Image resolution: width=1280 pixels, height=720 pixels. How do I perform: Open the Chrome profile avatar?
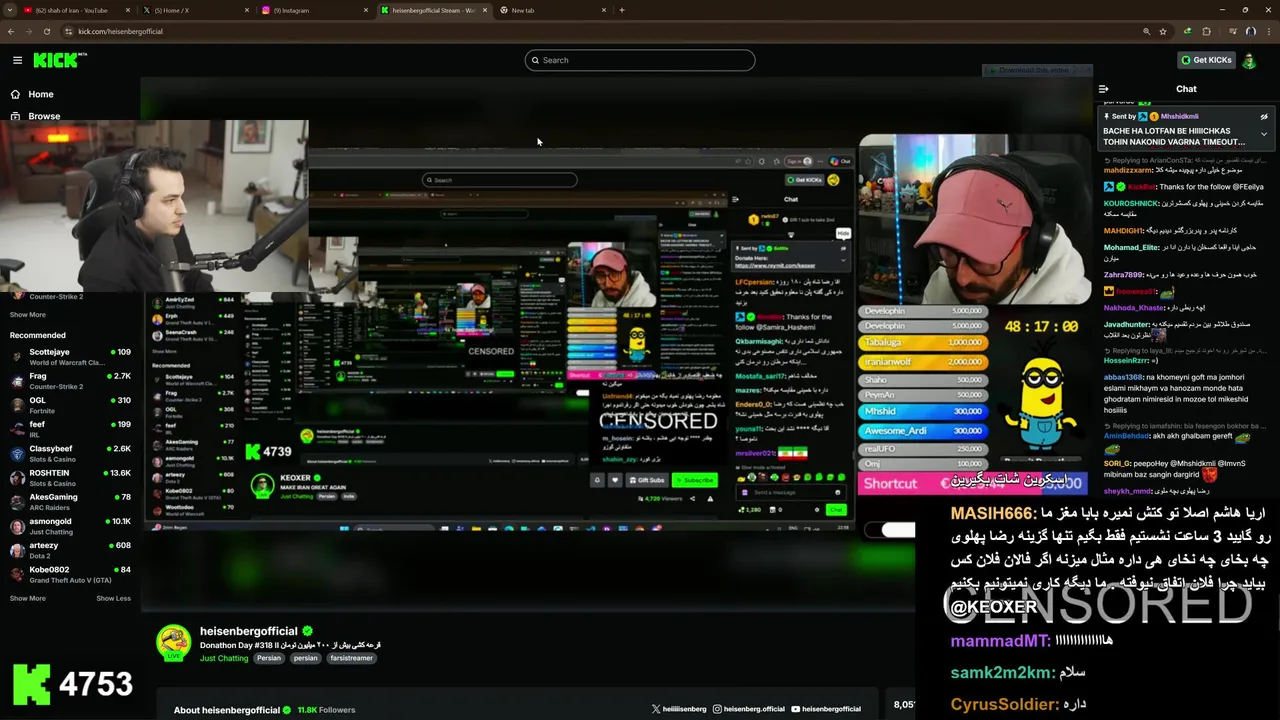coord(1250,31)
